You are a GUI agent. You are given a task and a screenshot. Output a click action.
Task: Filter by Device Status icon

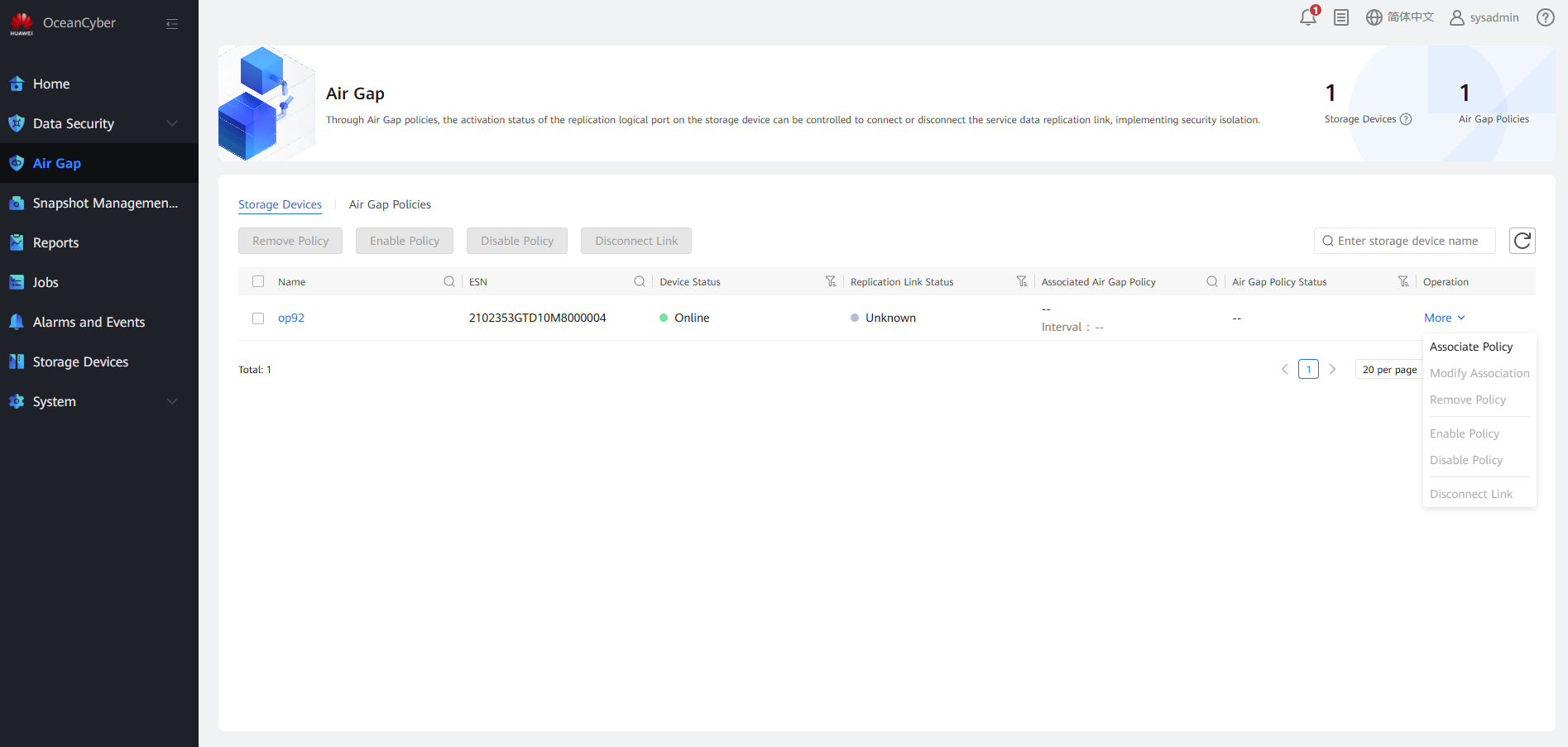tap(831, 282)
